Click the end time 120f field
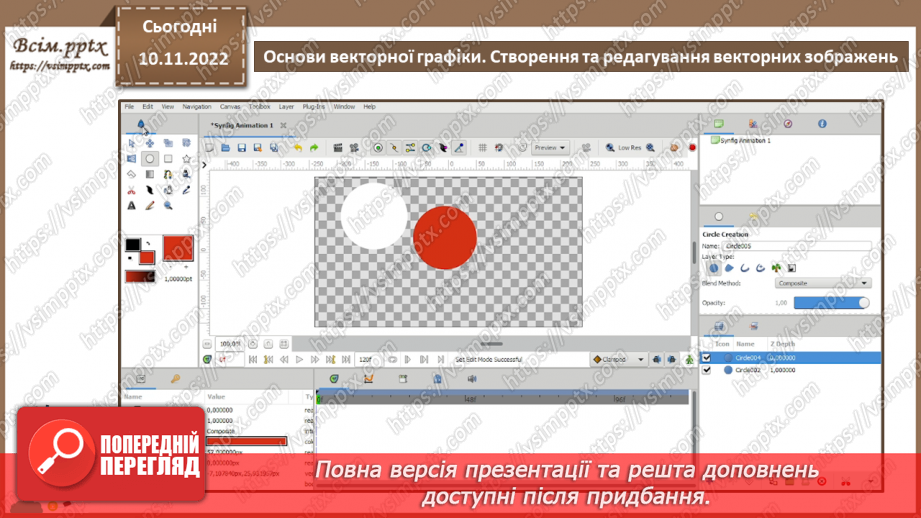Viewport: 921px width, 518px height. [370, 359]
